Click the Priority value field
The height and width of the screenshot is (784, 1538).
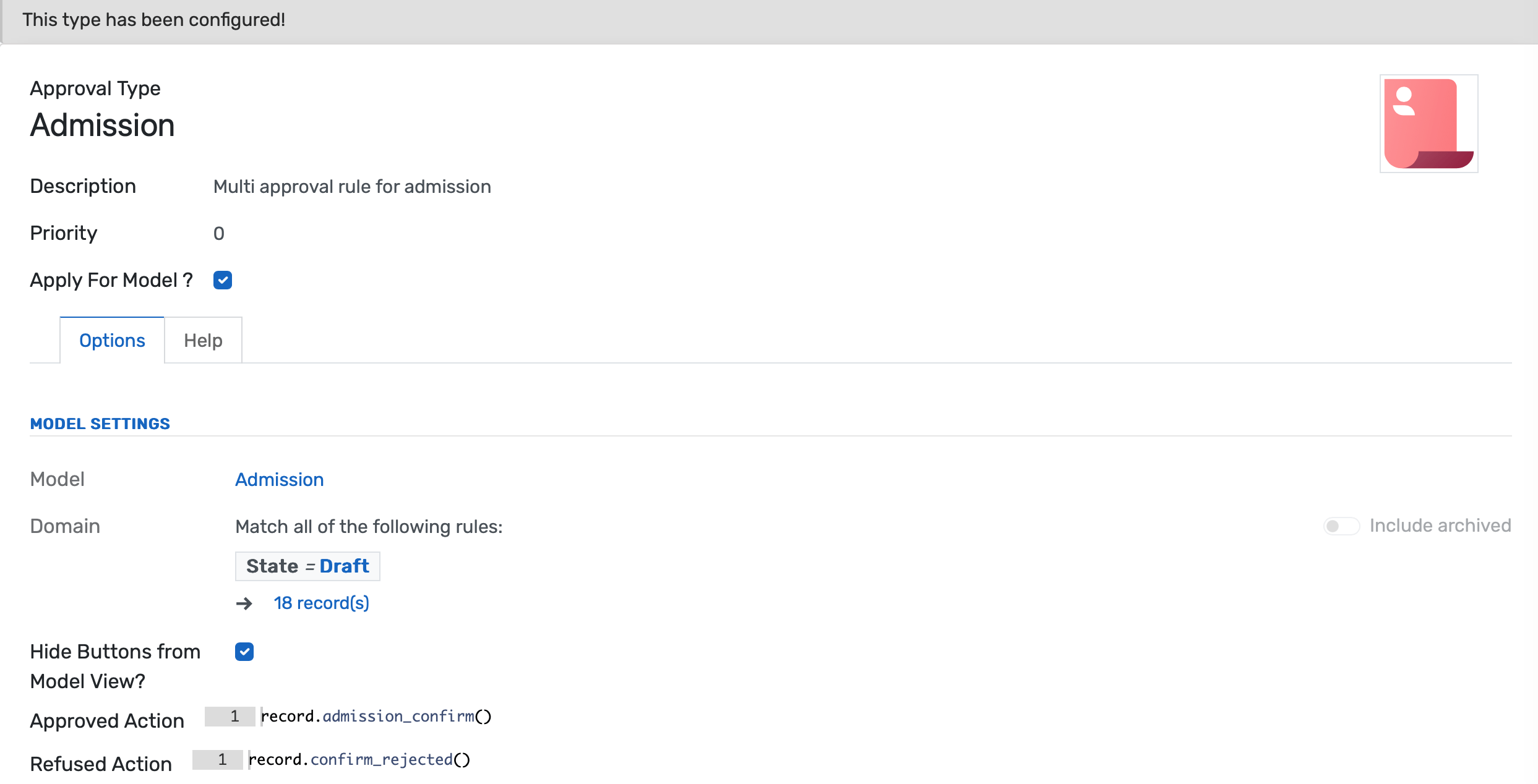[219, 233]
